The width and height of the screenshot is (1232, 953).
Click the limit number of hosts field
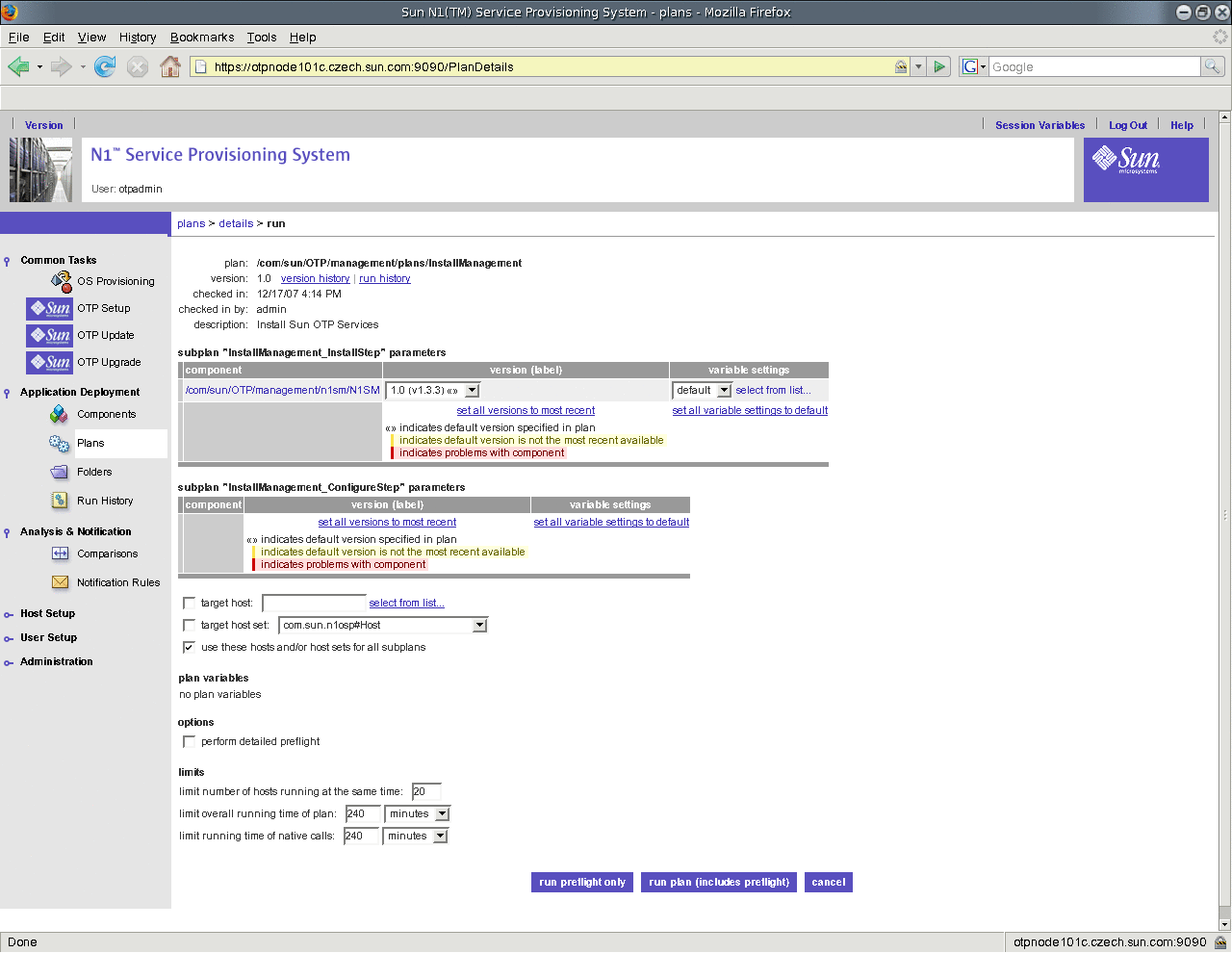(x=426, y=791)
